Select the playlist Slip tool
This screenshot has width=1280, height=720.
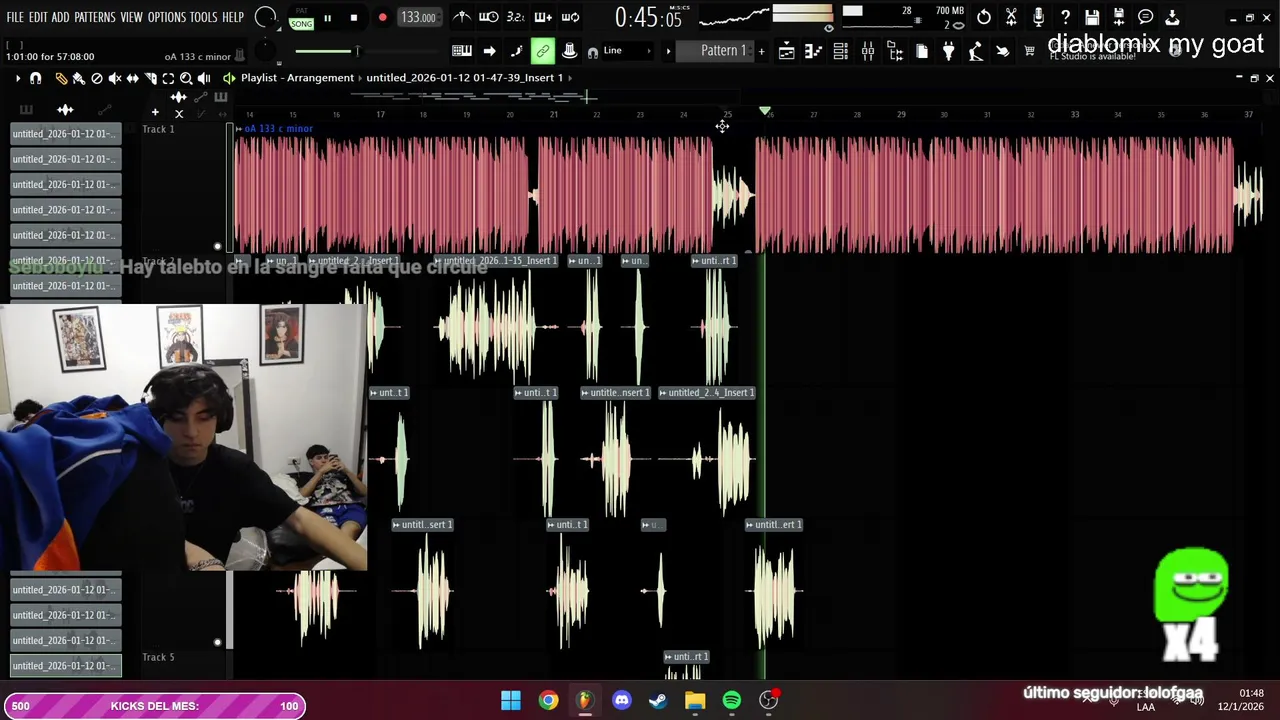tap(132, 78)
